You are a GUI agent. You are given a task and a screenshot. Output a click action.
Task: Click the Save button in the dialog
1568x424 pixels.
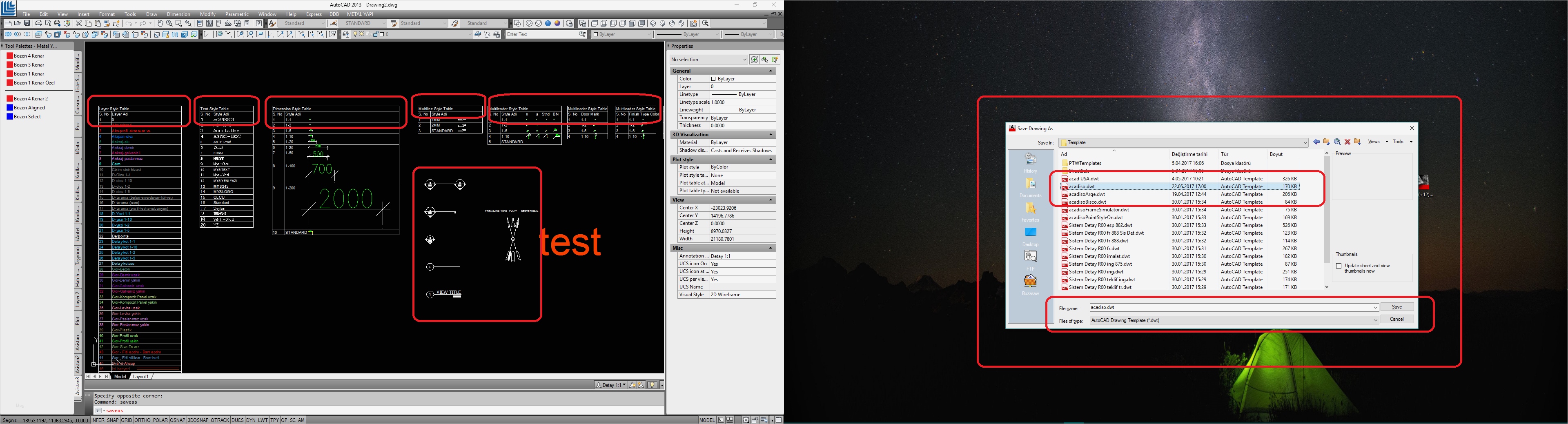(1398, 306)
